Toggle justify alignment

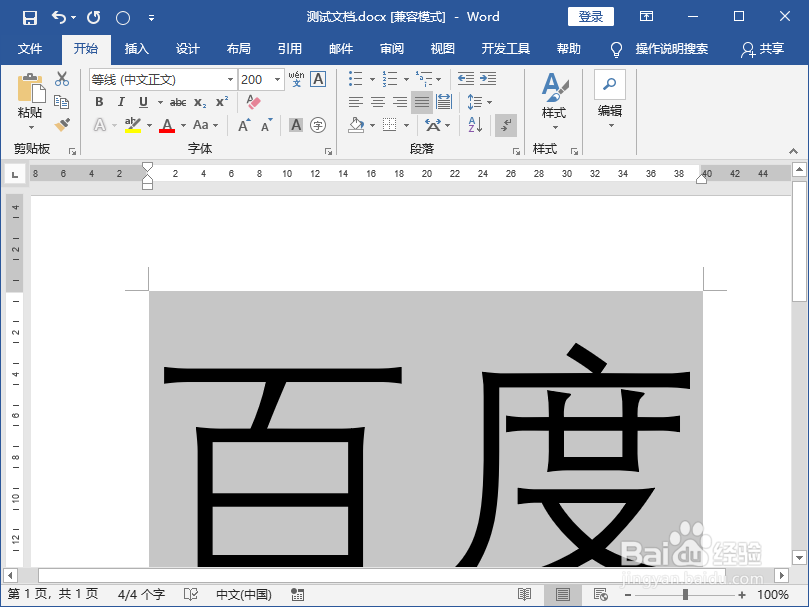(422, 102)
